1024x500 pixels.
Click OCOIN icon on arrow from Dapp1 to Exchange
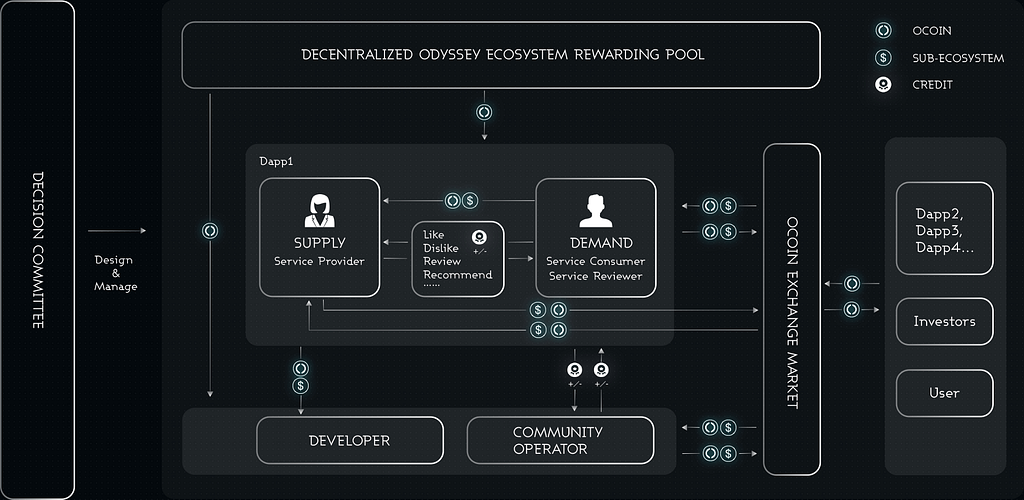pyautogui.click(x=711, y=231)
